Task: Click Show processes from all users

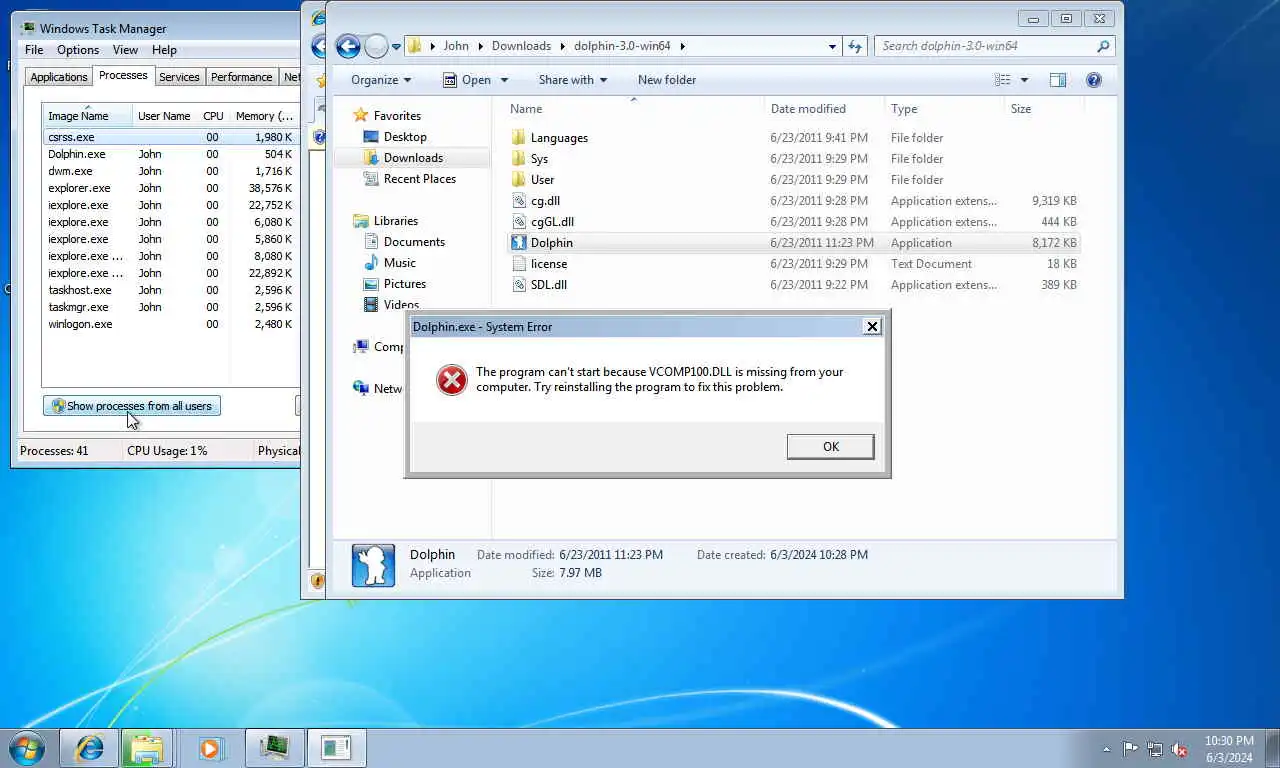Action: point(132,406)
